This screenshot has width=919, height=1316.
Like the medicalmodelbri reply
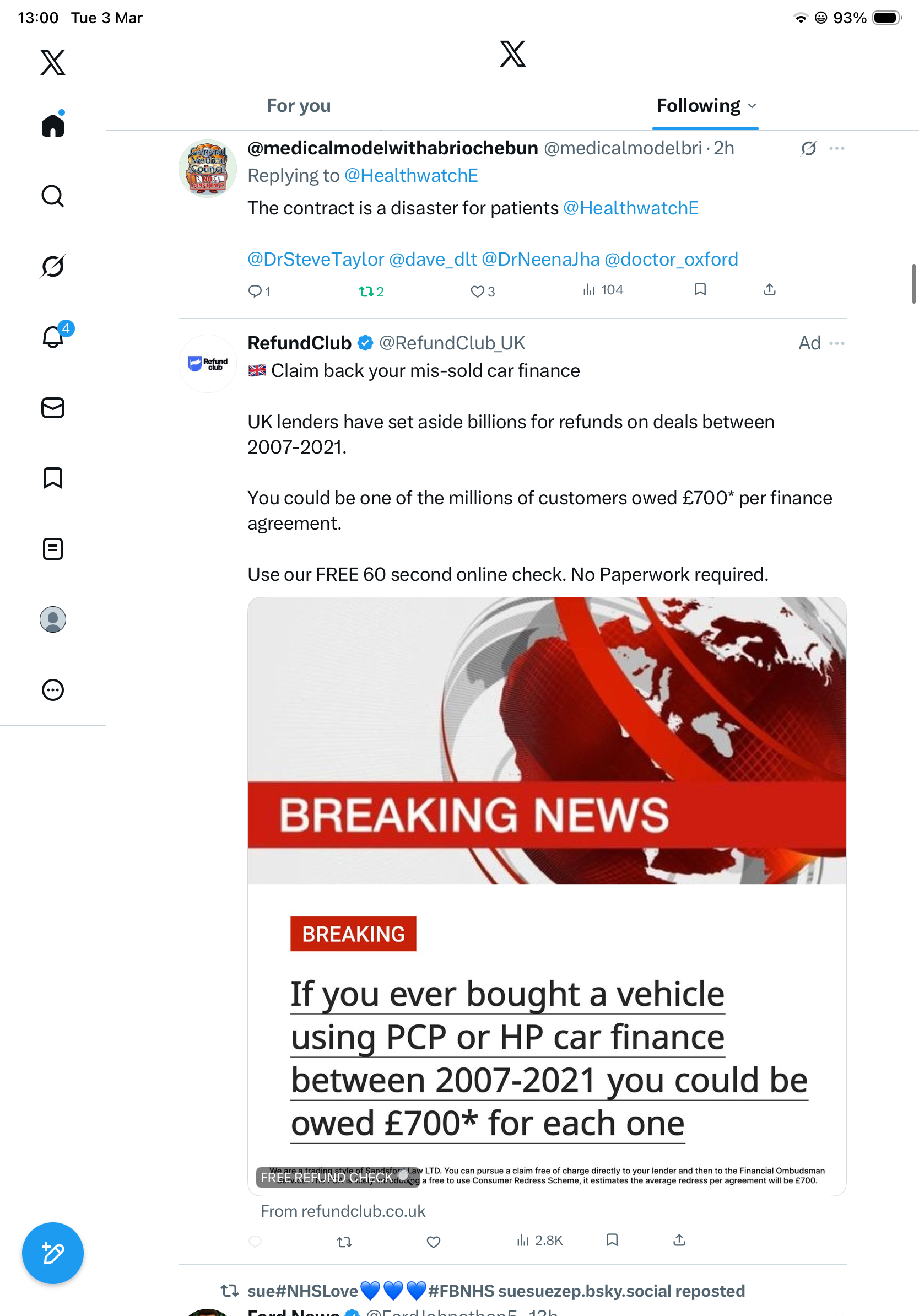pyautogui.click(x=483, y=291)
